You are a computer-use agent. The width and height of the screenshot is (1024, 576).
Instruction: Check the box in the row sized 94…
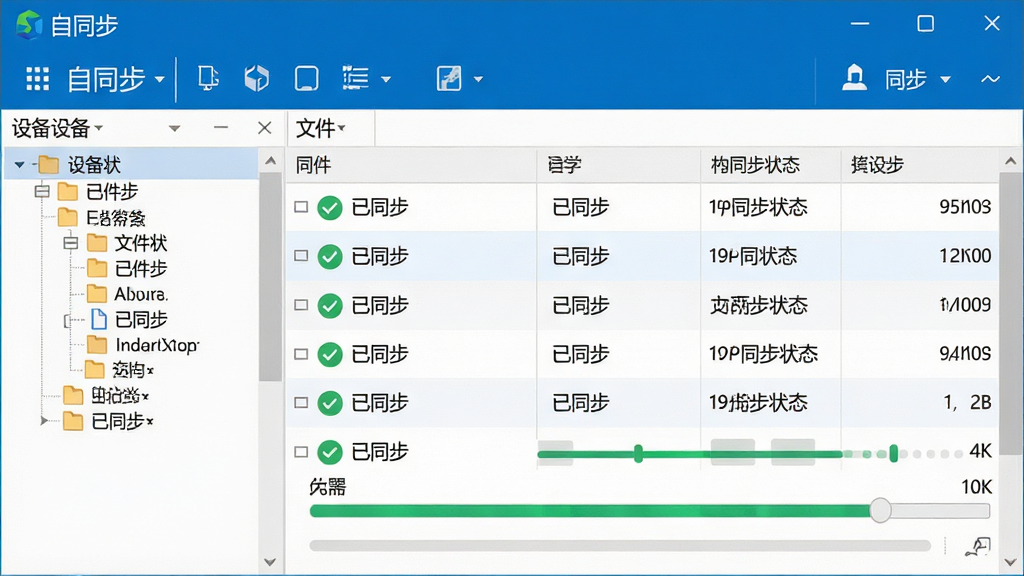pos(301,354)
